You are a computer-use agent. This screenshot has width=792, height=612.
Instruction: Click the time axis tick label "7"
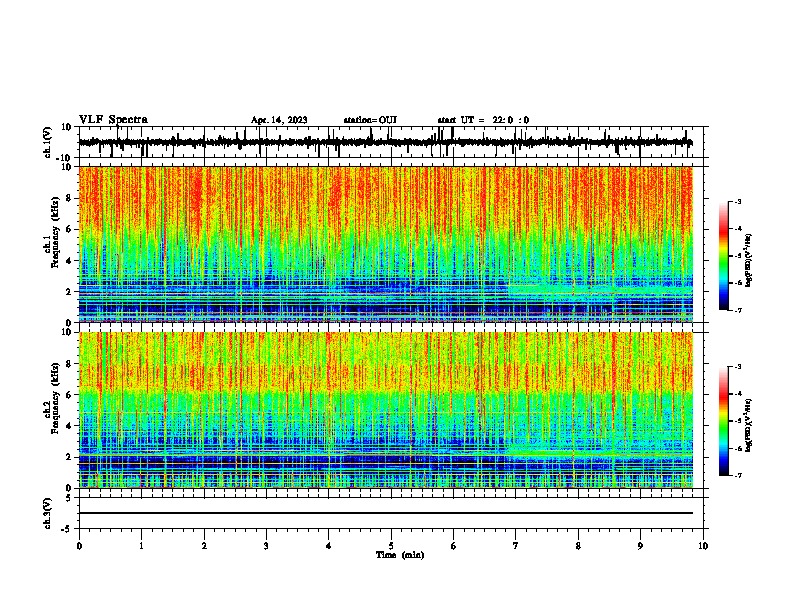click(x=516, y=546)
